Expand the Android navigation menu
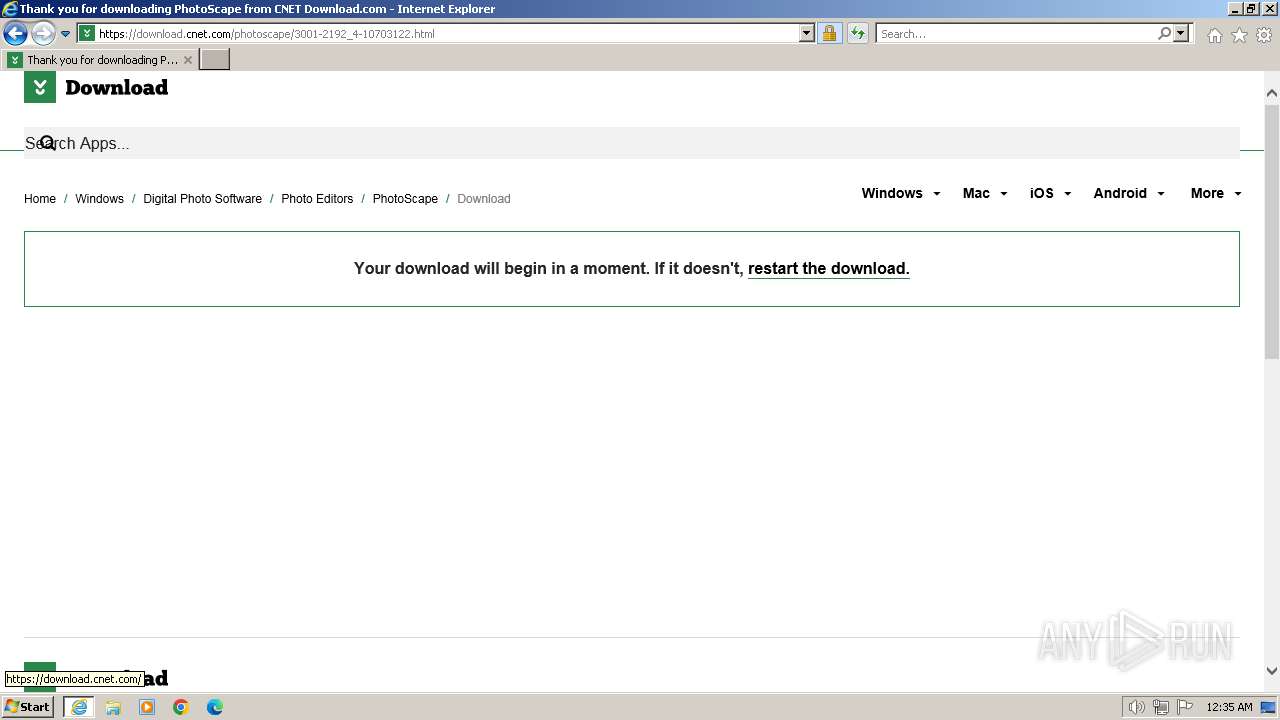The width and height of the screenshot is (1280, 720). click(x=1129, y=193)
